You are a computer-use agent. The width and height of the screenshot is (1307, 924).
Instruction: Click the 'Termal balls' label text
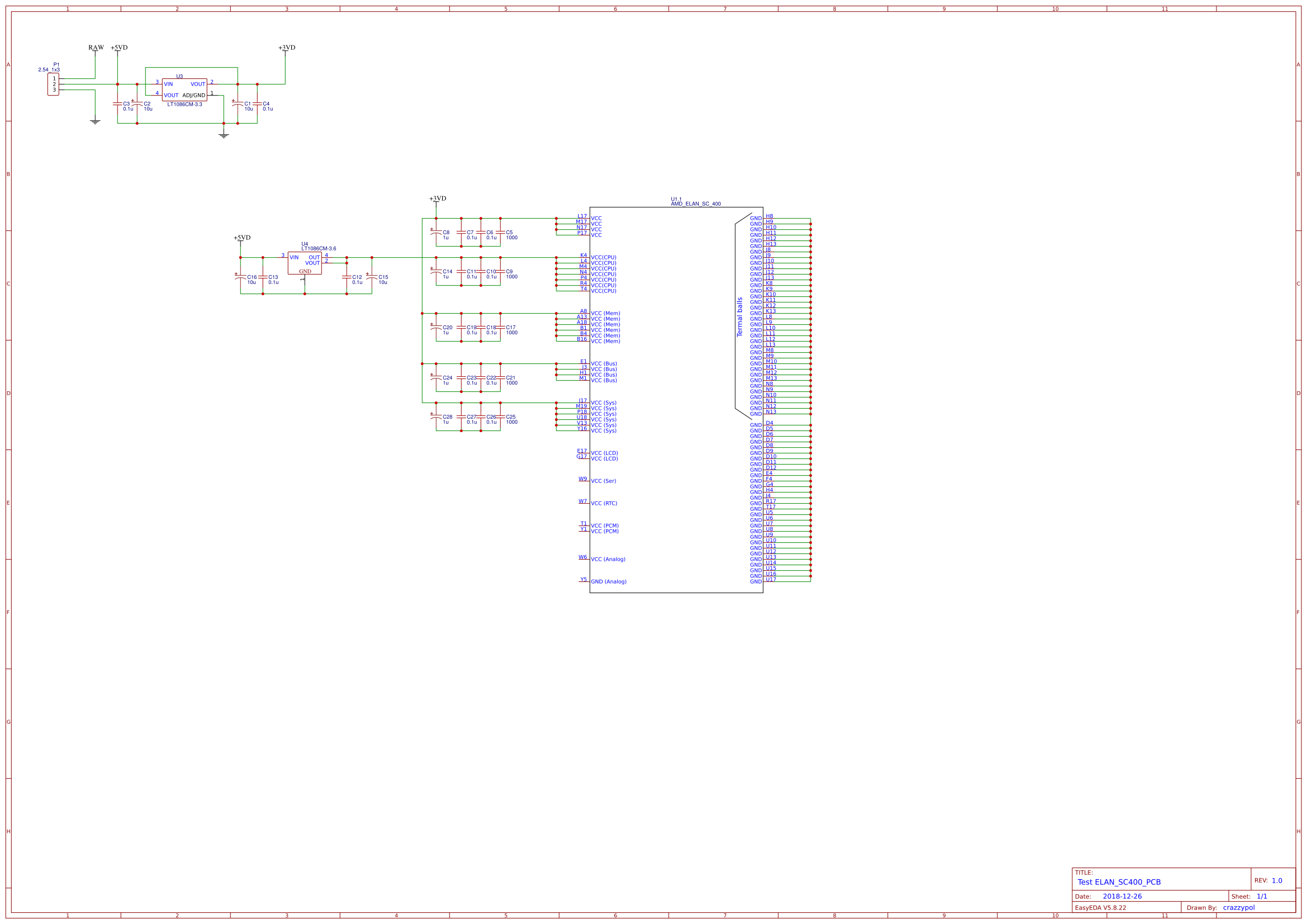click(740, 317)
